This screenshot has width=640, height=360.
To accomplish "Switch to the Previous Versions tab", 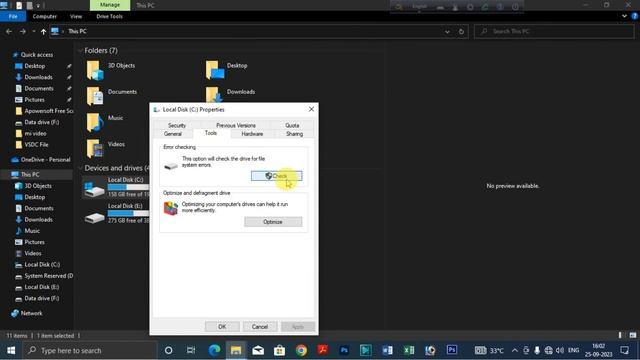I will [x=236, y=125].
